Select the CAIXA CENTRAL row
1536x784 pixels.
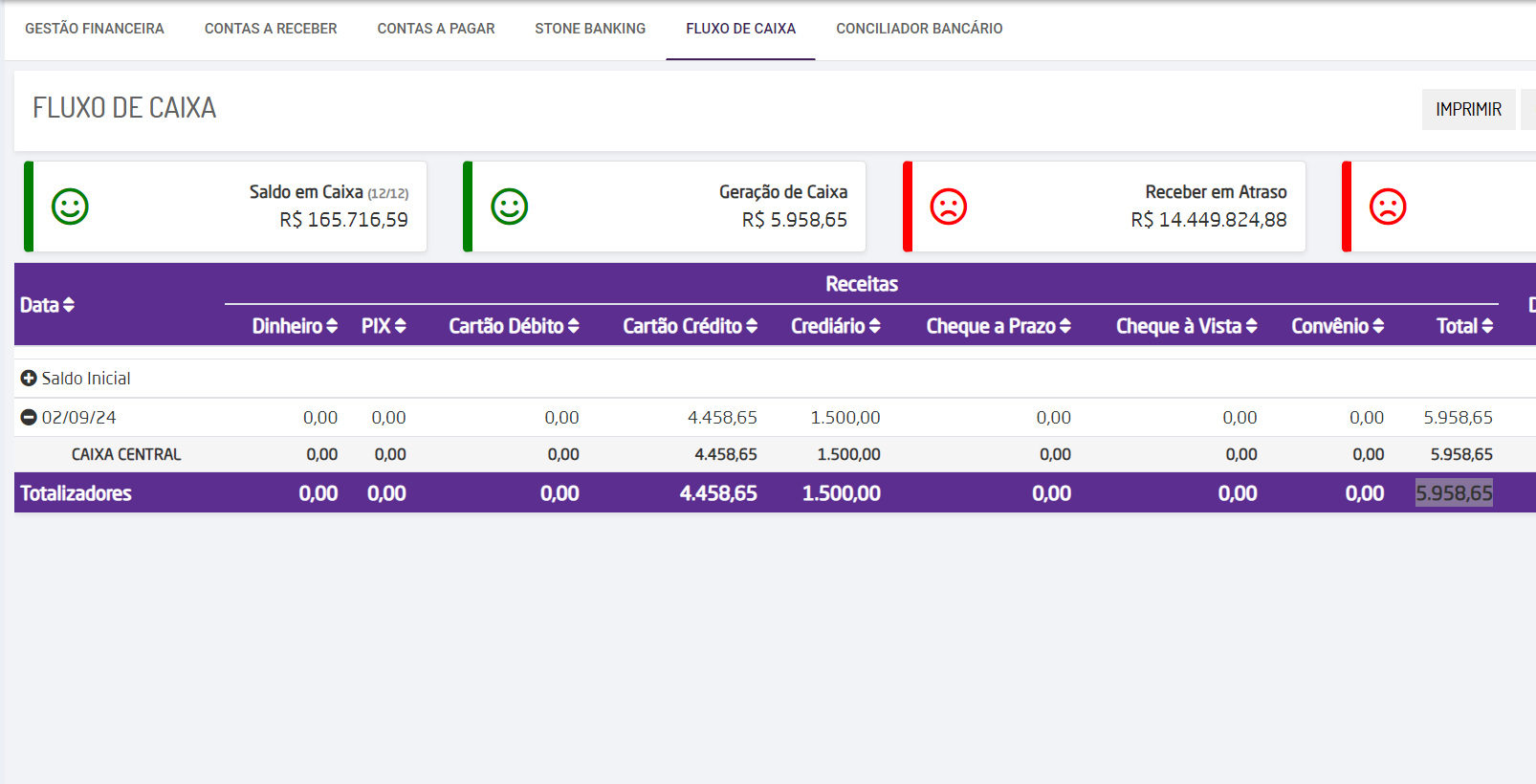[126, 455]
